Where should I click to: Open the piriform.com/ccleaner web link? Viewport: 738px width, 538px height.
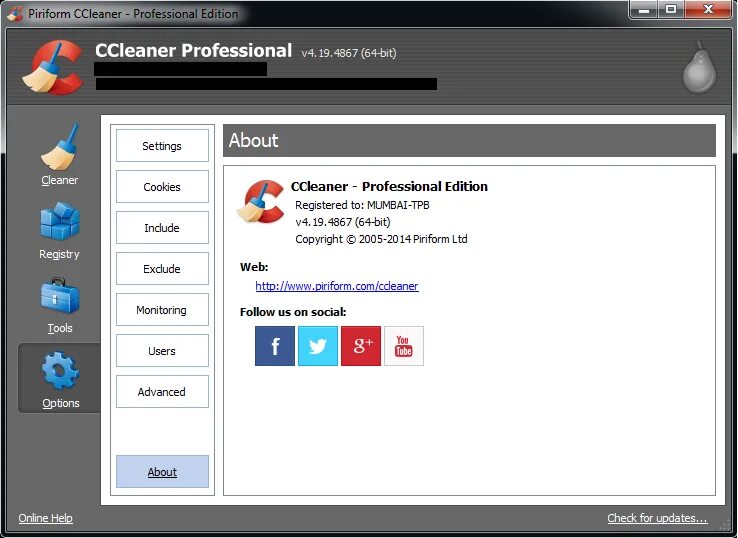point(337,286)
